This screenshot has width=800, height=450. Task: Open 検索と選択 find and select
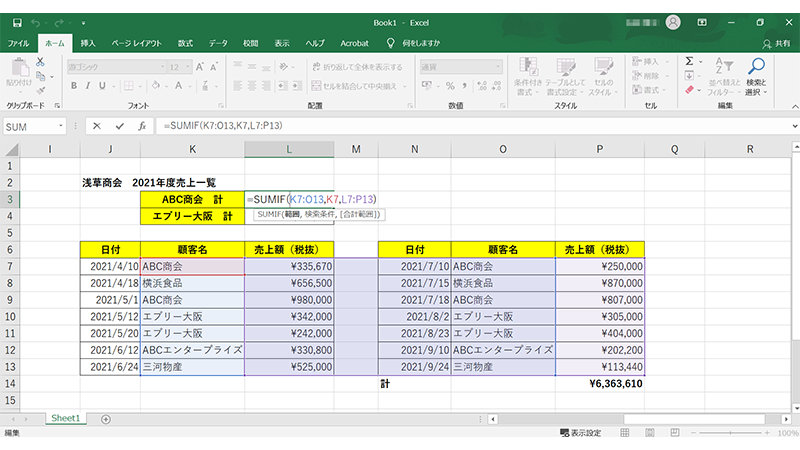[756, 77]
